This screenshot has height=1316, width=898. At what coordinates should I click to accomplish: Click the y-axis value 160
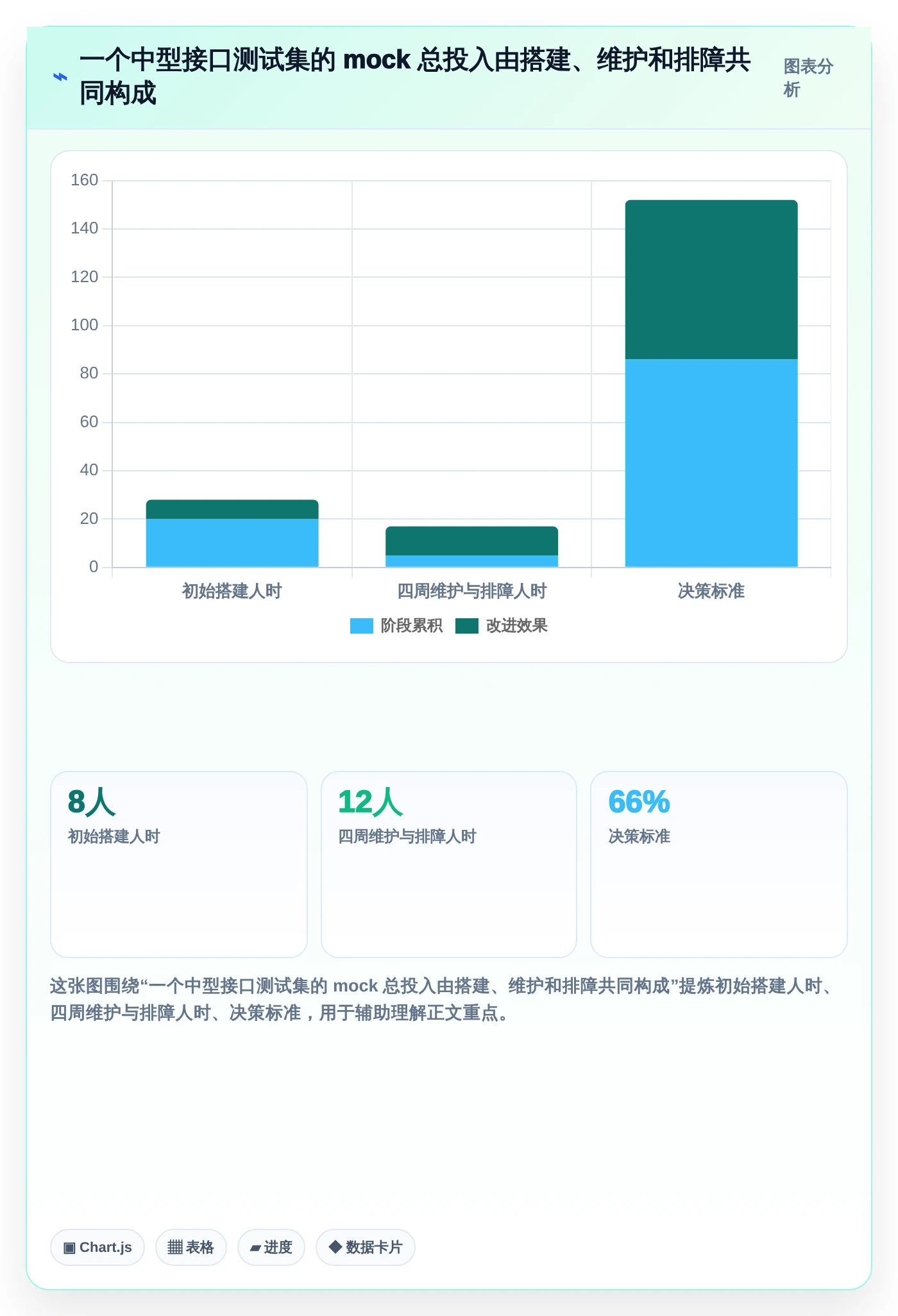coord(84,180)
